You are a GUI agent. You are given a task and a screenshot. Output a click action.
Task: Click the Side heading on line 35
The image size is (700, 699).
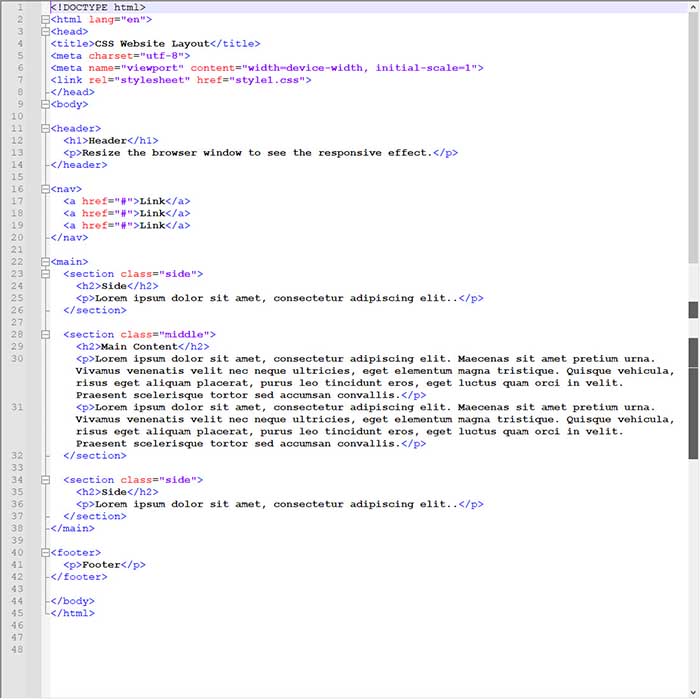click(114, 492)
